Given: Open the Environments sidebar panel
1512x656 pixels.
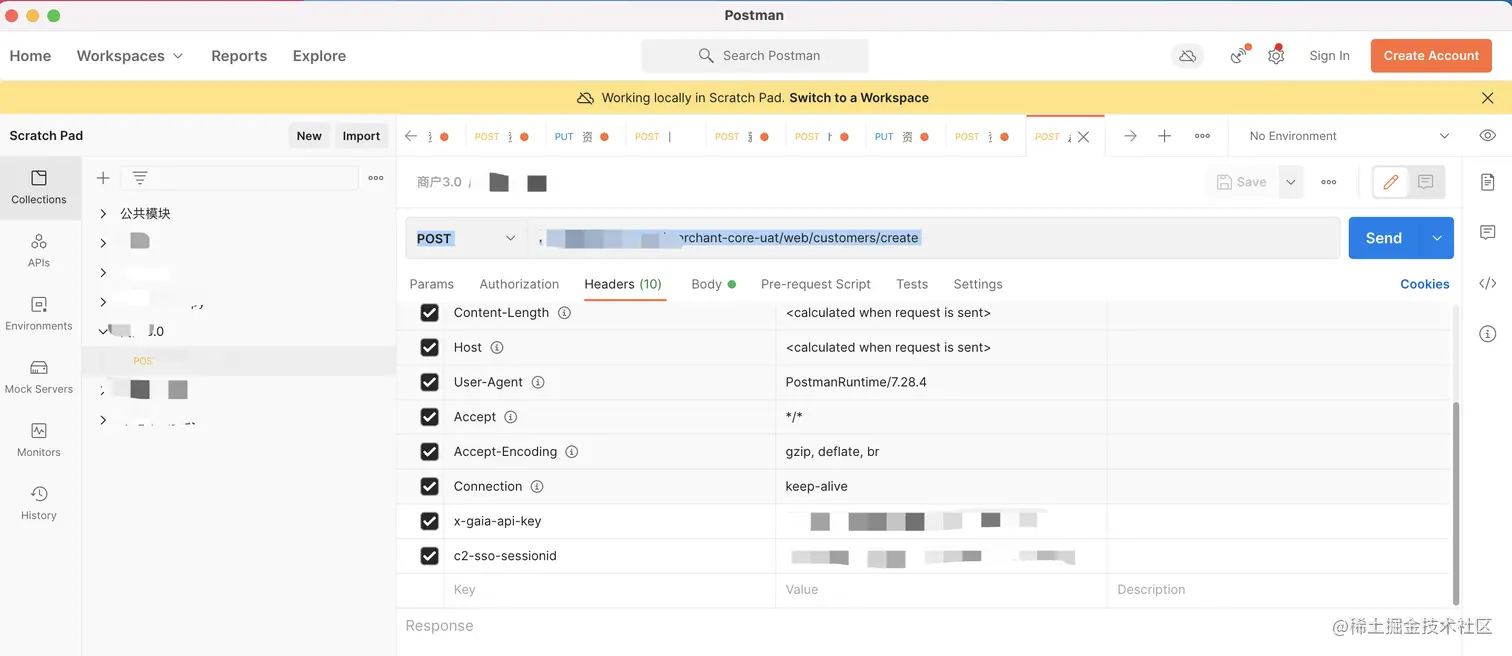Looking at the screenshot, I should [39, 313].
